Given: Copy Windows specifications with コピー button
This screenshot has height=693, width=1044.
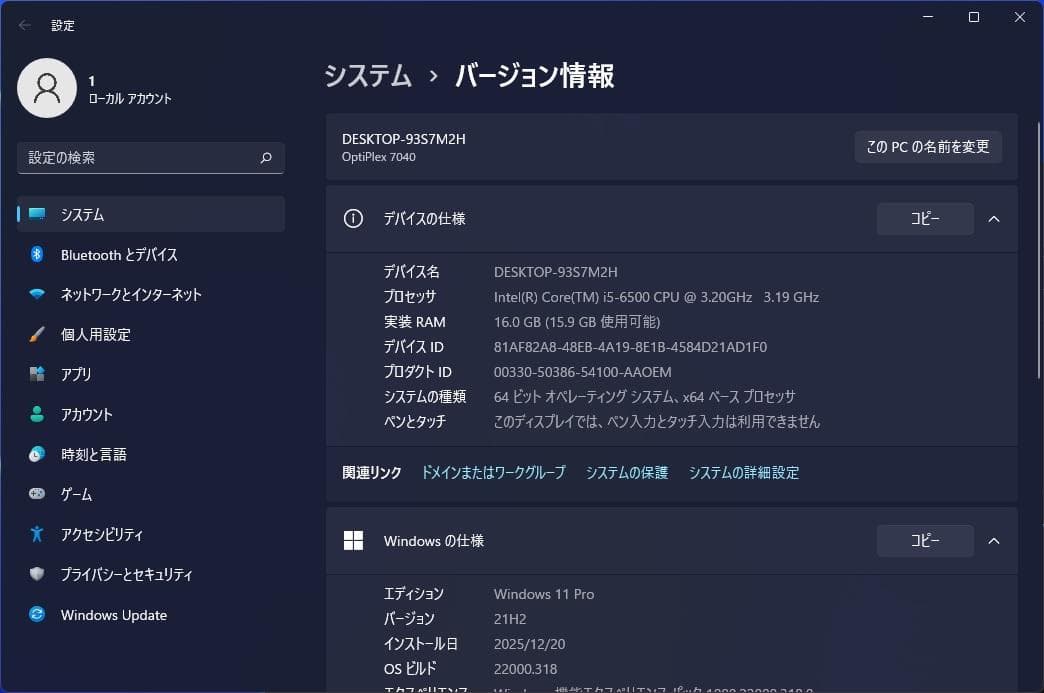Looking at the screenshot, I should pyautogui.click(x=924, y=541).
